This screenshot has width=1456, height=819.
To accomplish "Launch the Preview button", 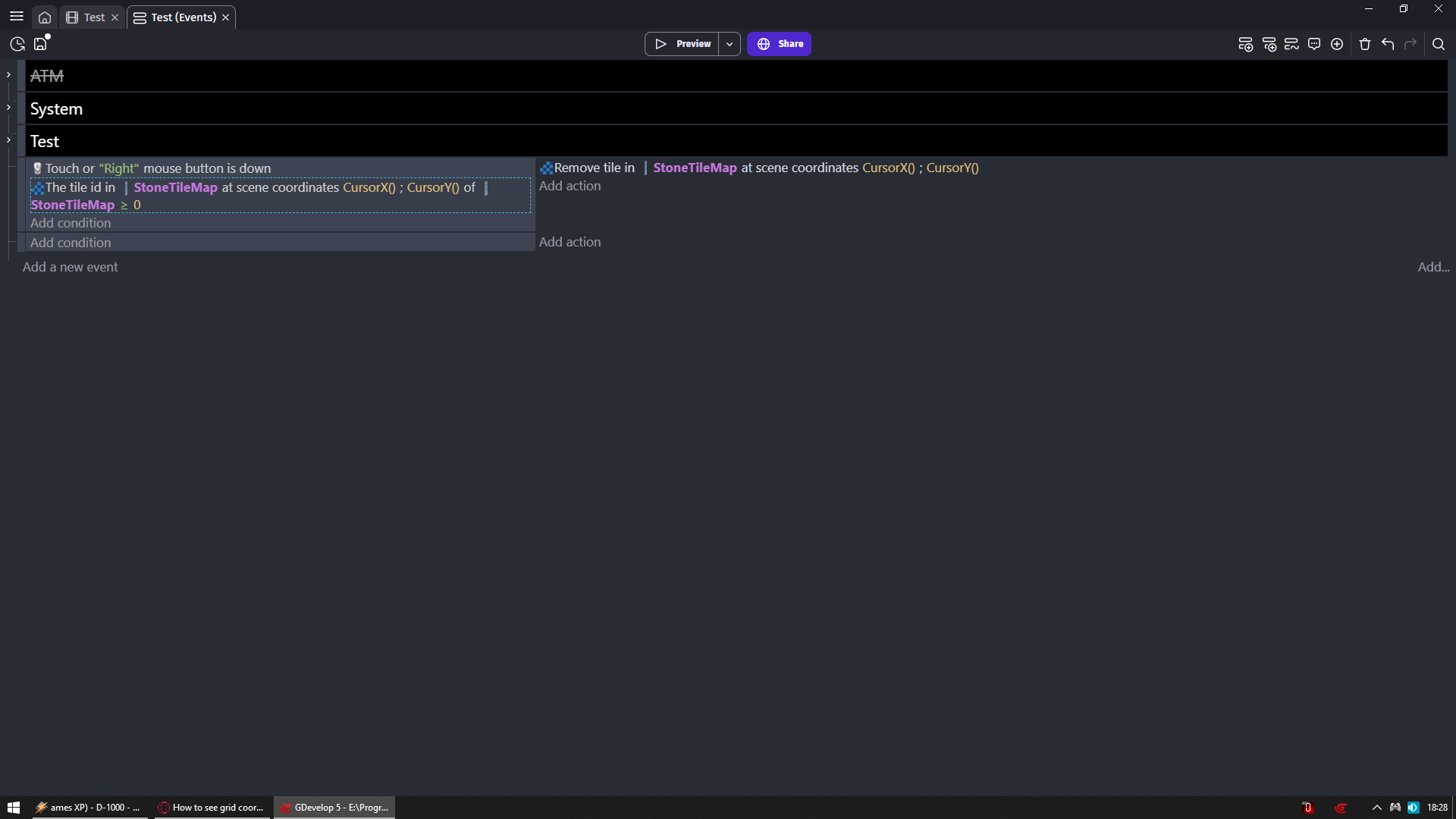I will (682, 44).
